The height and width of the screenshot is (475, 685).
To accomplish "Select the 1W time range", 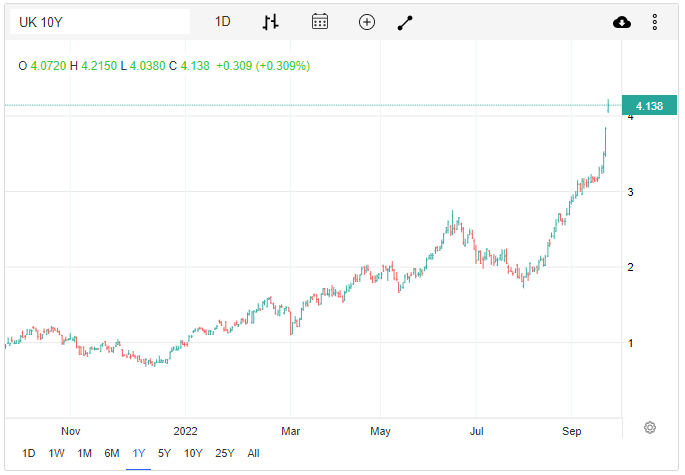I will (57, 453).
